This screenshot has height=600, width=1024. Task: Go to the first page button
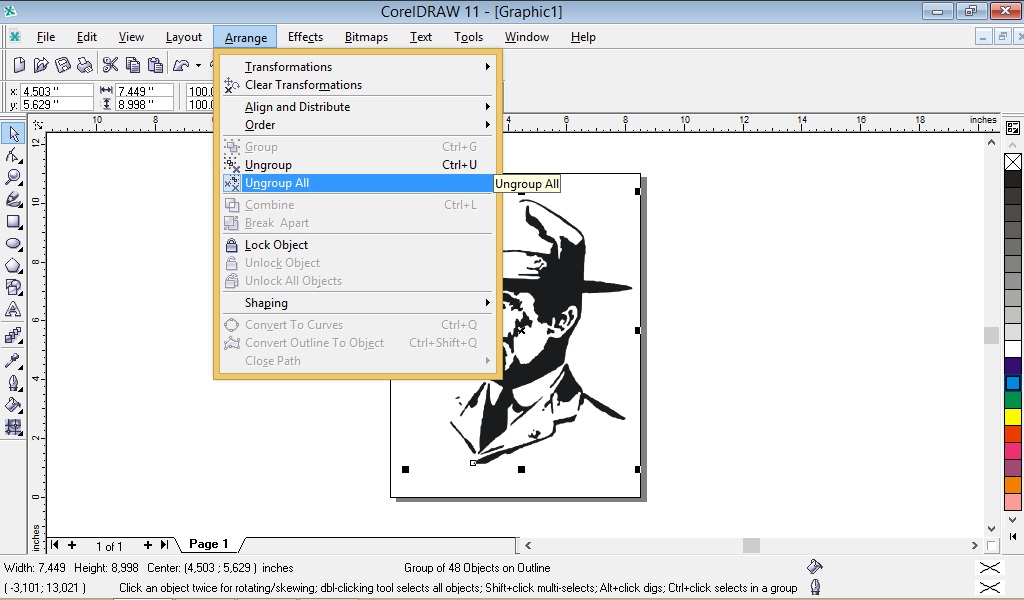point(54,545)
